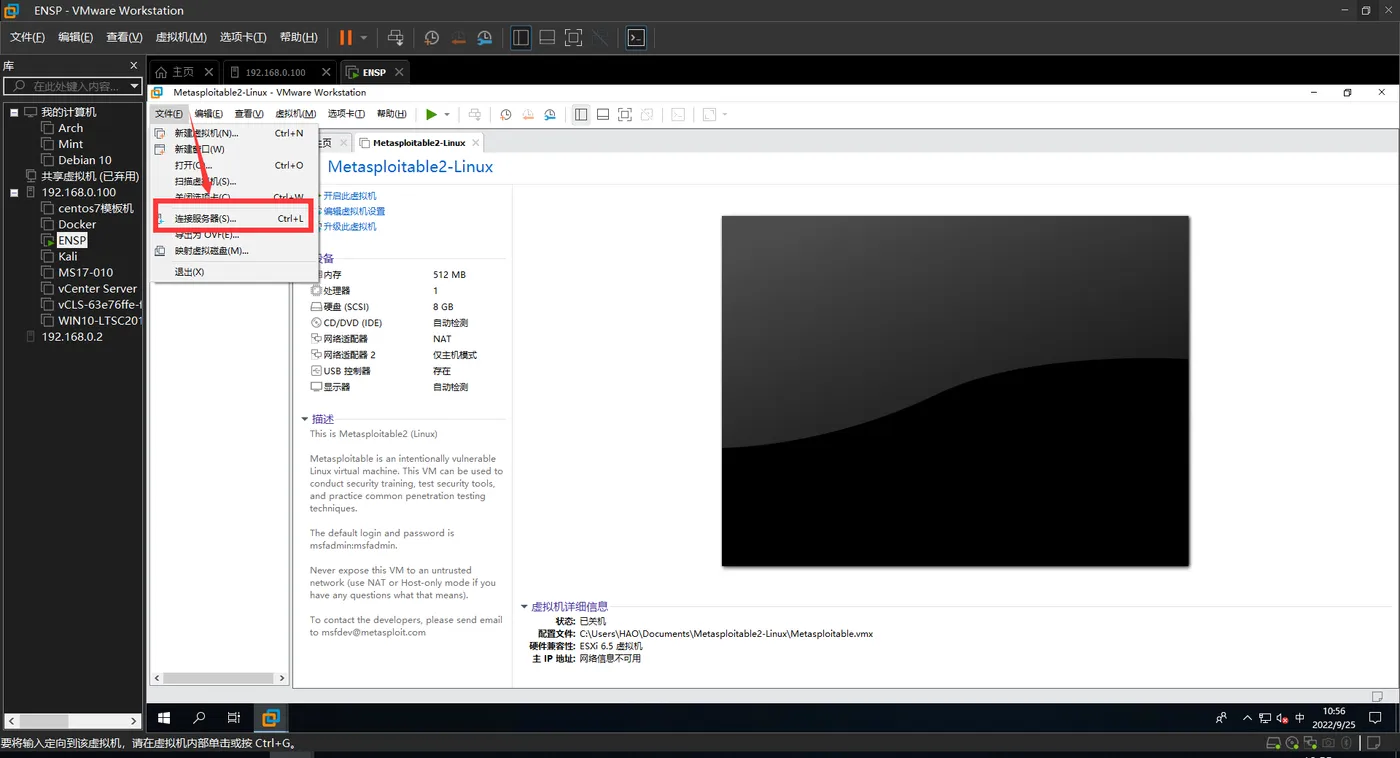
Task: Select the Mint virtual machine
Action: pyautogui.click(x=70, y=144)
